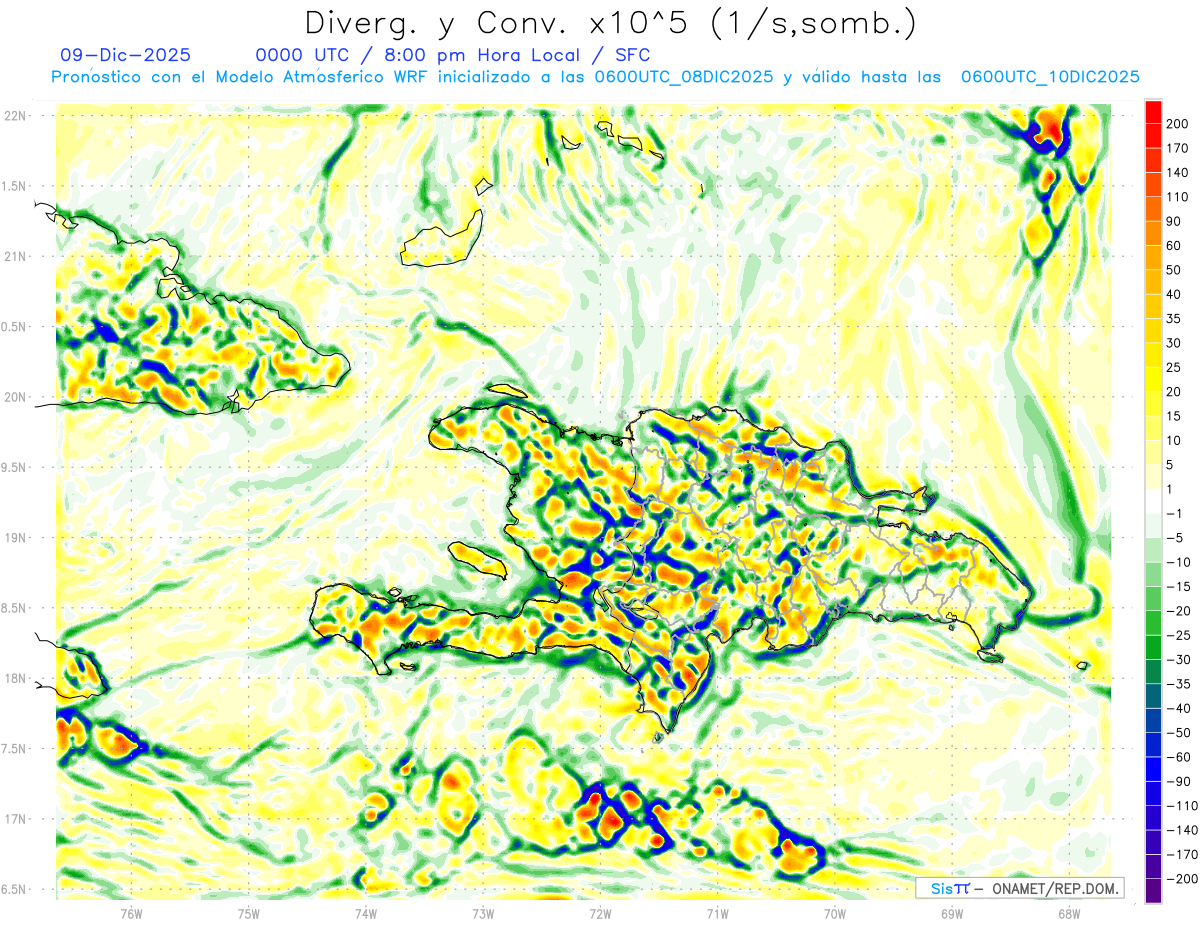
Task: Click the 'SFC' level label in the header
Action: [631, 55]
